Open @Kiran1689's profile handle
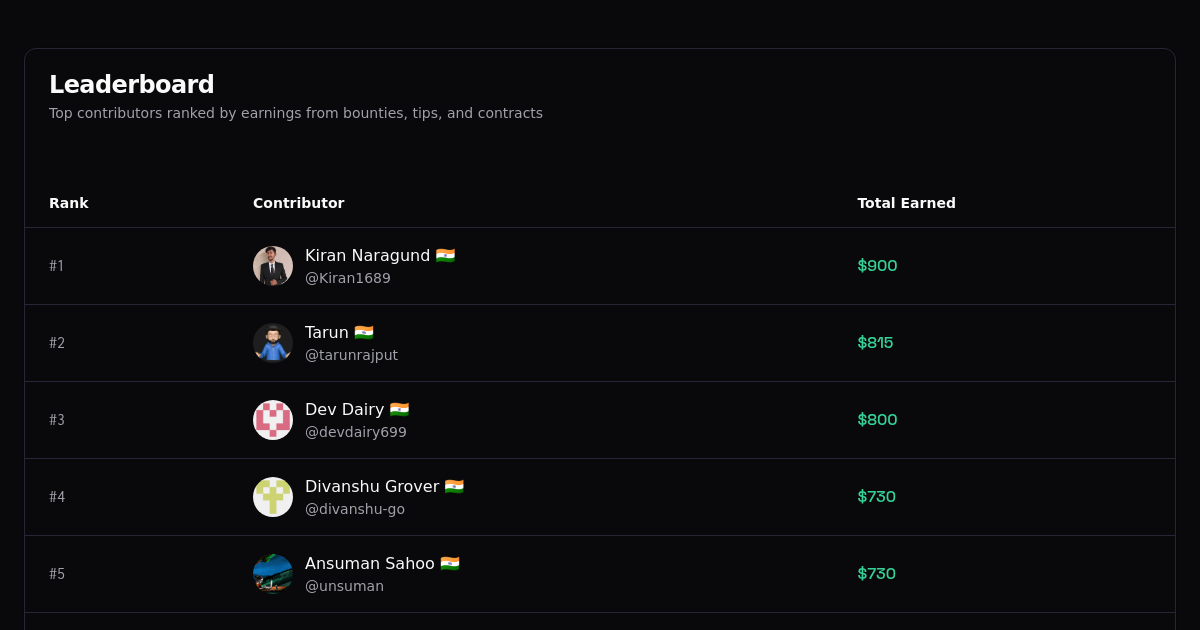Screen dimensions: 1200x630 pyautogui.click(x=347, y=278)
